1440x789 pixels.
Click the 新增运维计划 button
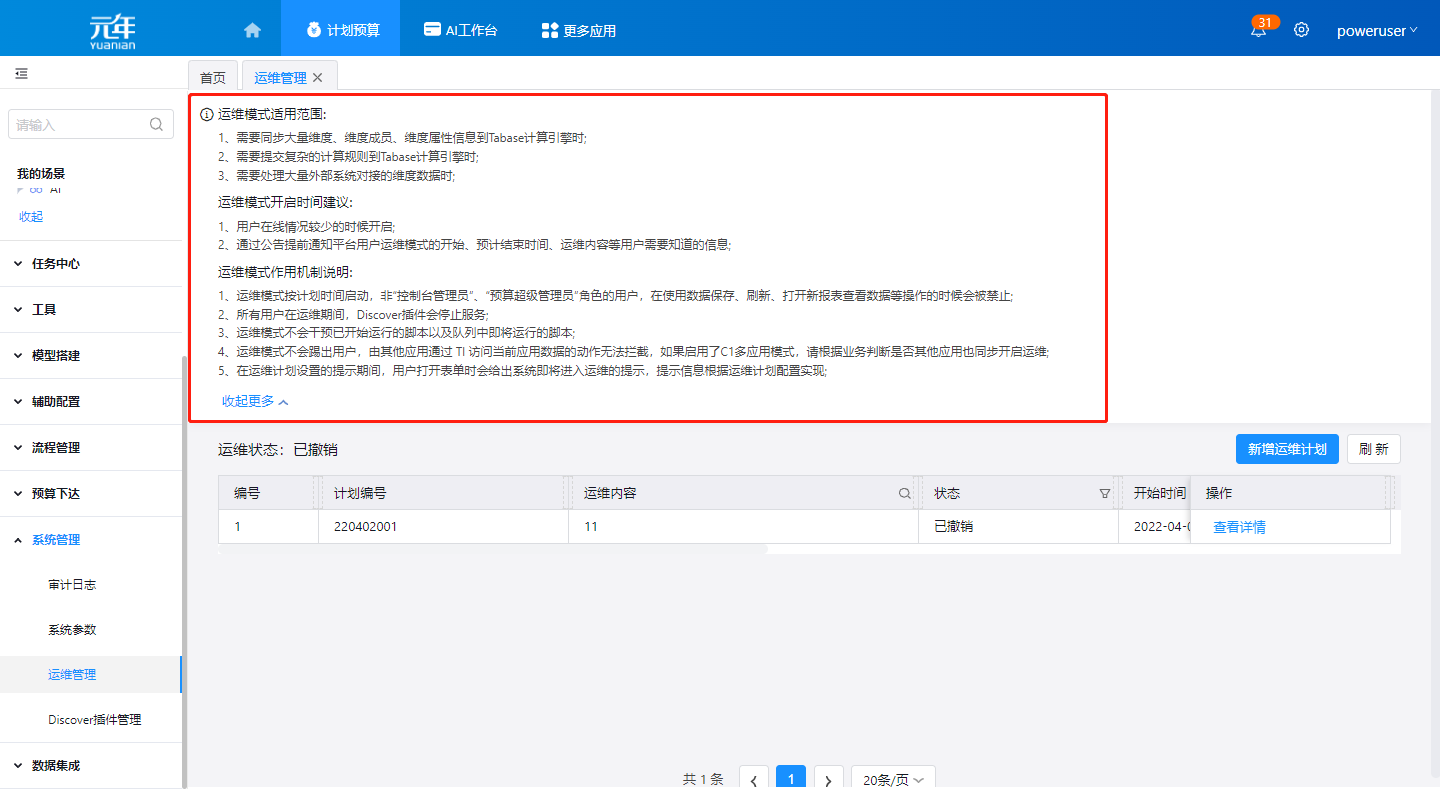(x=1286, y=449)
